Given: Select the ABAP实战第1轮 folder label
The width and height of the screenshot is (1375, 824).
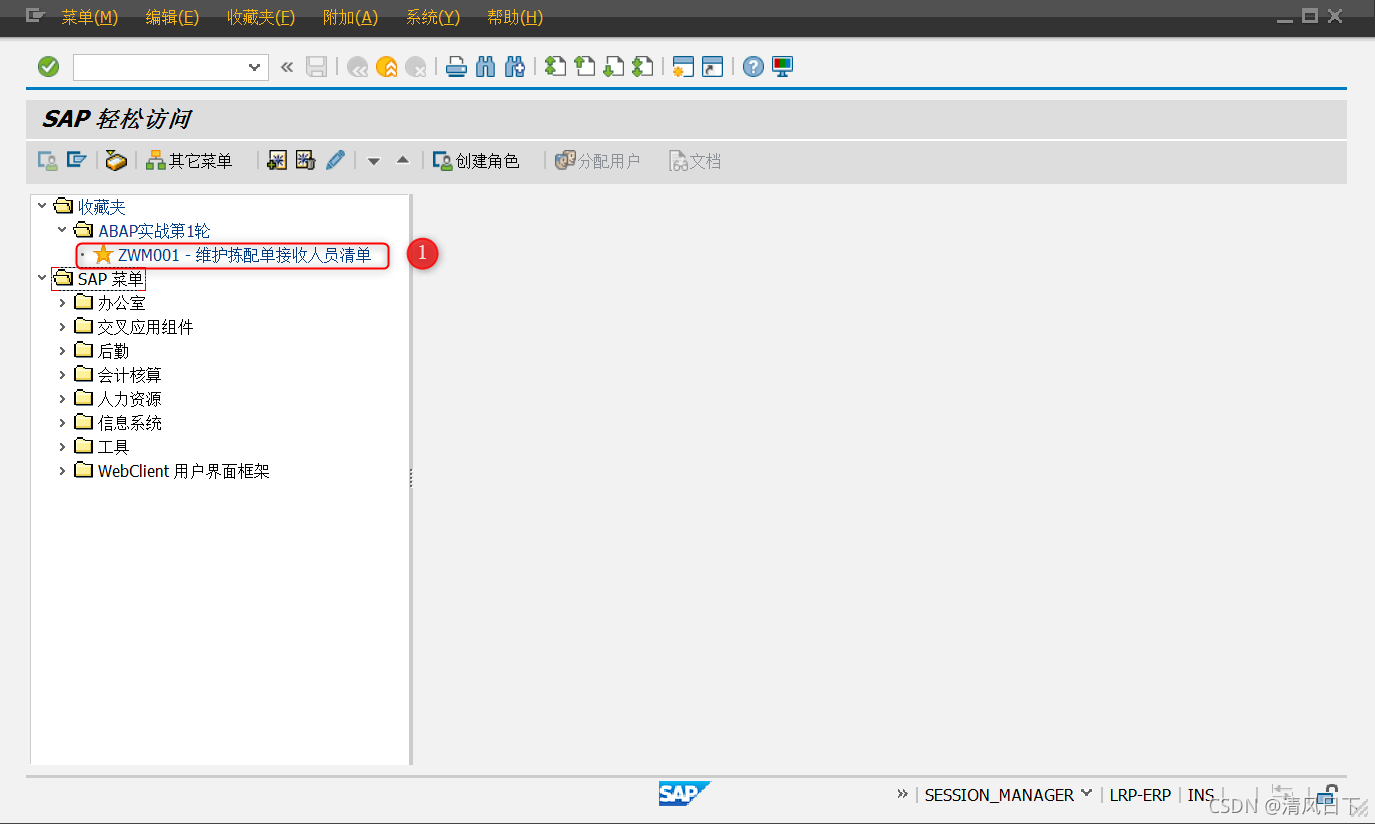Looking at the screenshot, I should tap(154, 231).
